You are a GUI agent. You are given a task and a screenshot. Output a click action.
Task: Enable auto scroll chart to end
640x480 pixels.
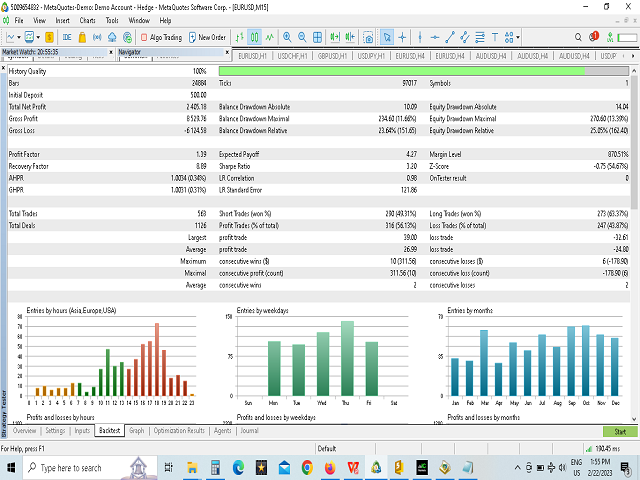pos(335,38)
